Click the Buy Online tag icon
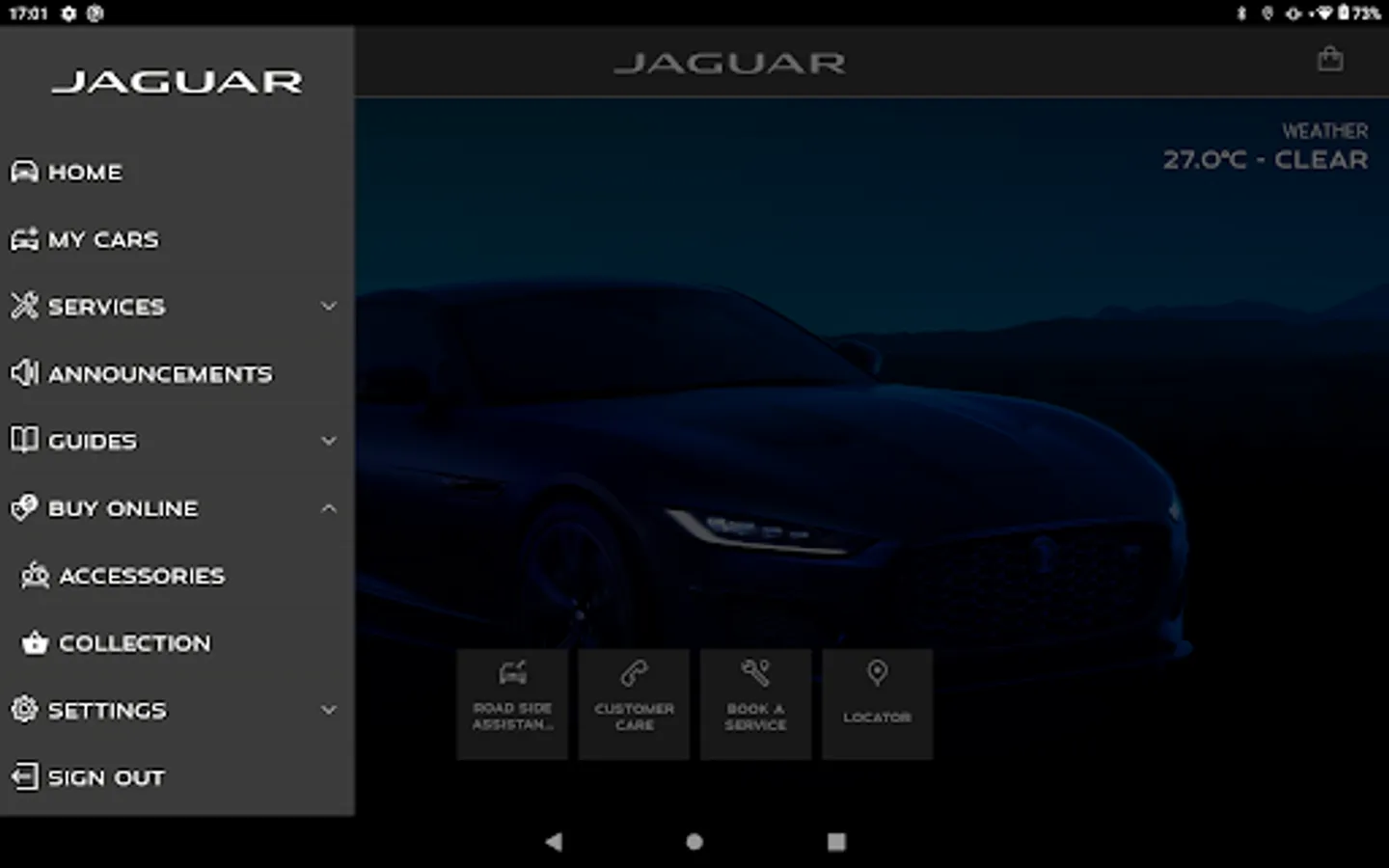This screenshot has height=868, width=1389. point(24,507)
